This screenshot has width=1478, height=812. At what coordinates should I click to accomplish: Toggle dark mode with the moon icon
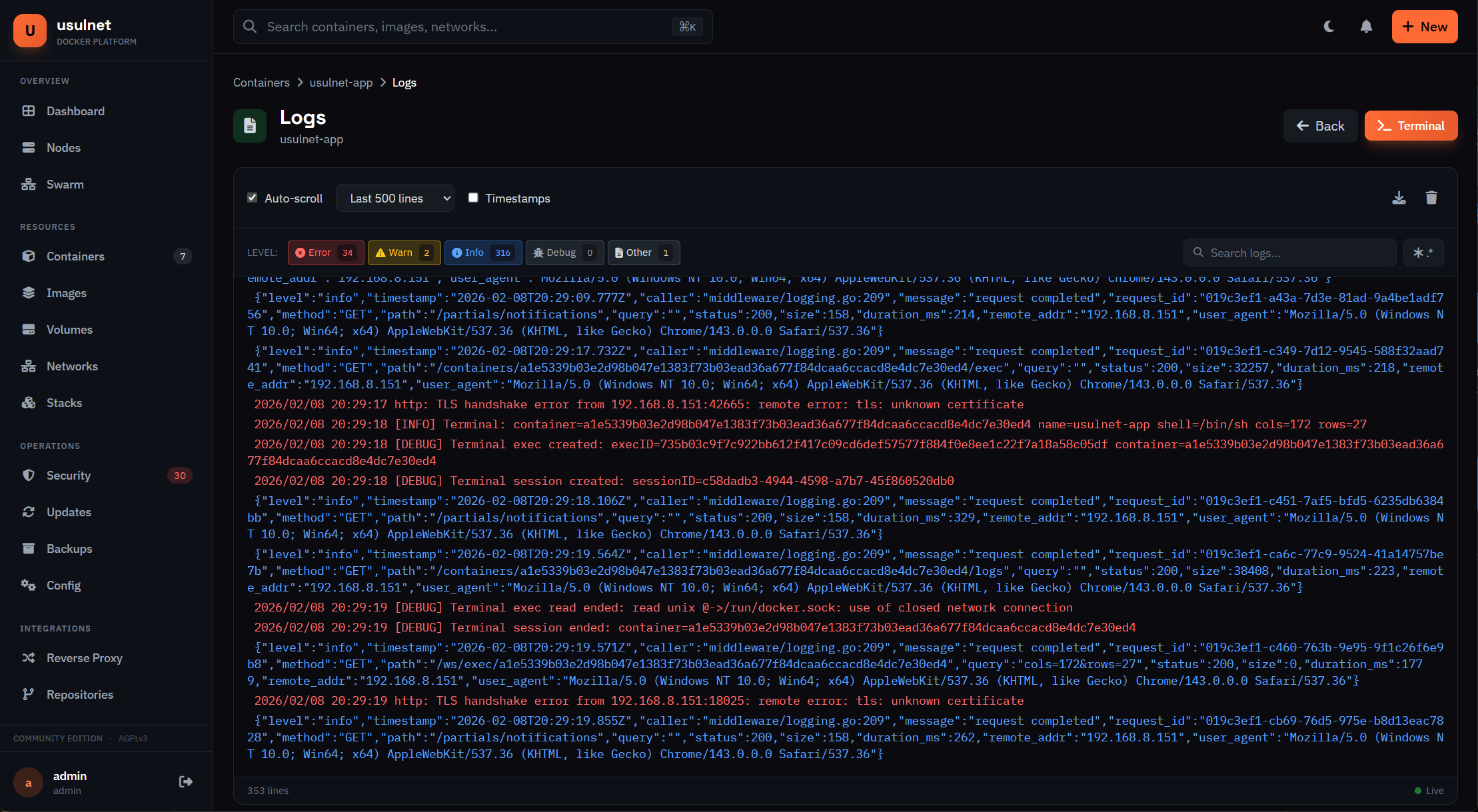[x=1328, y=27]
